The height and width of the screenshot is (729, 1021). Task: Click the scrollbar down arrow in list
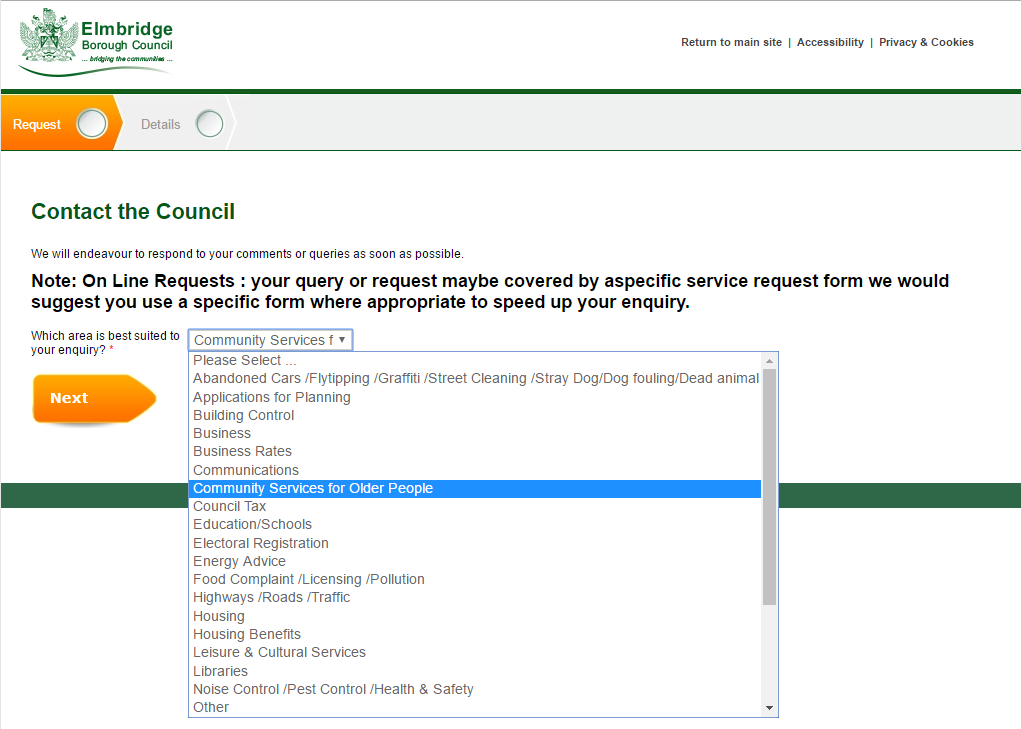(769, 708)
